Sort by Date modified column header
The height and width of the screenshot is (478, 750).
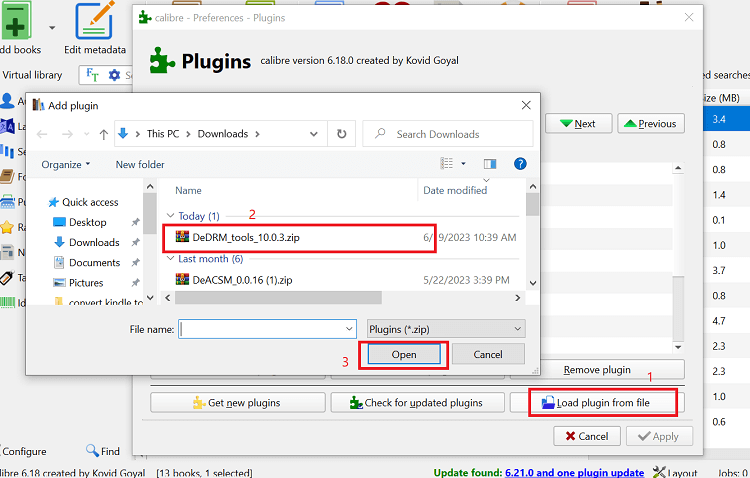[x=455, y=190]
